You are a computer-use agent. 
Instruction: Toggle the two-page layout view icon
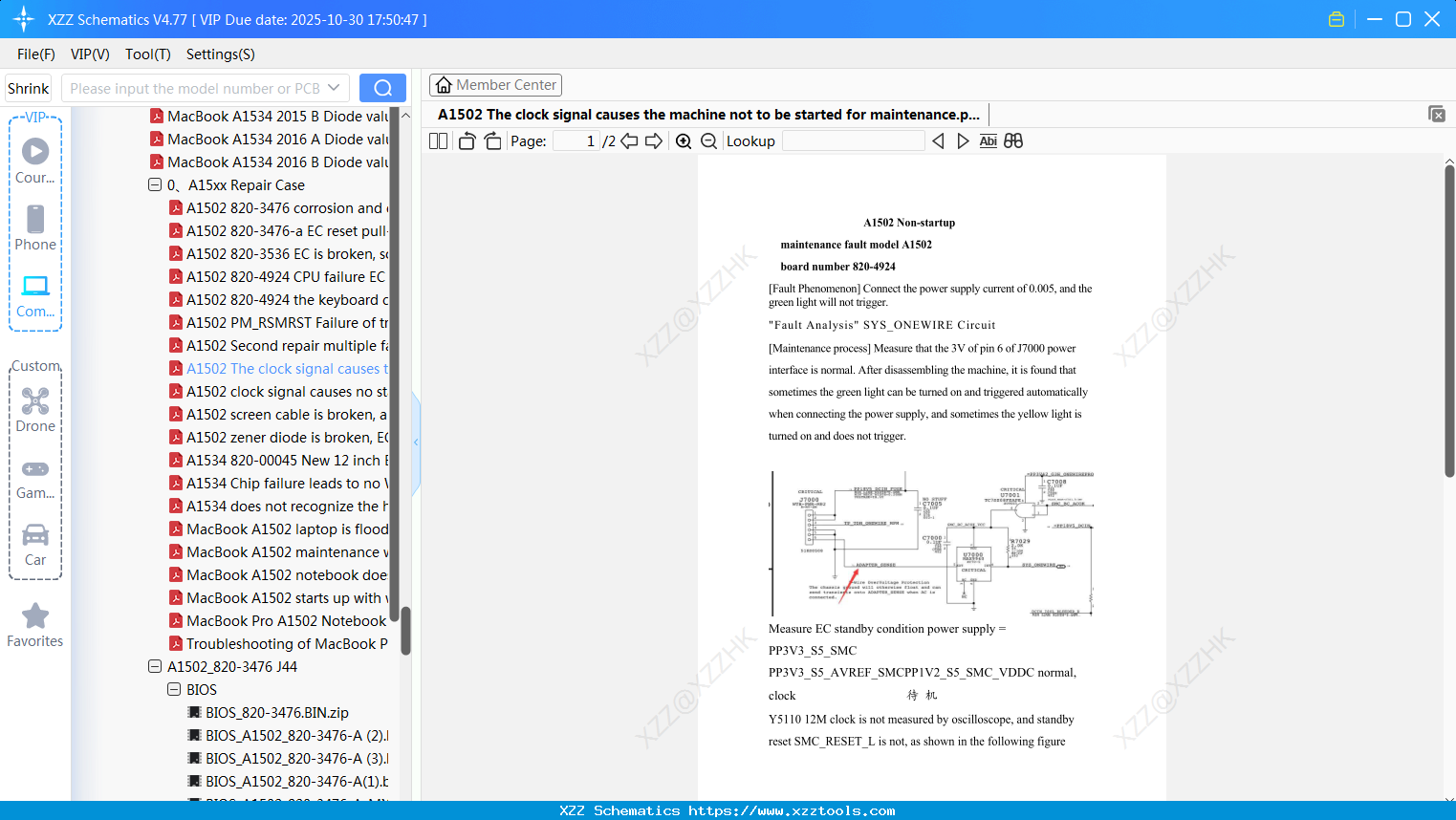point(439,141)
